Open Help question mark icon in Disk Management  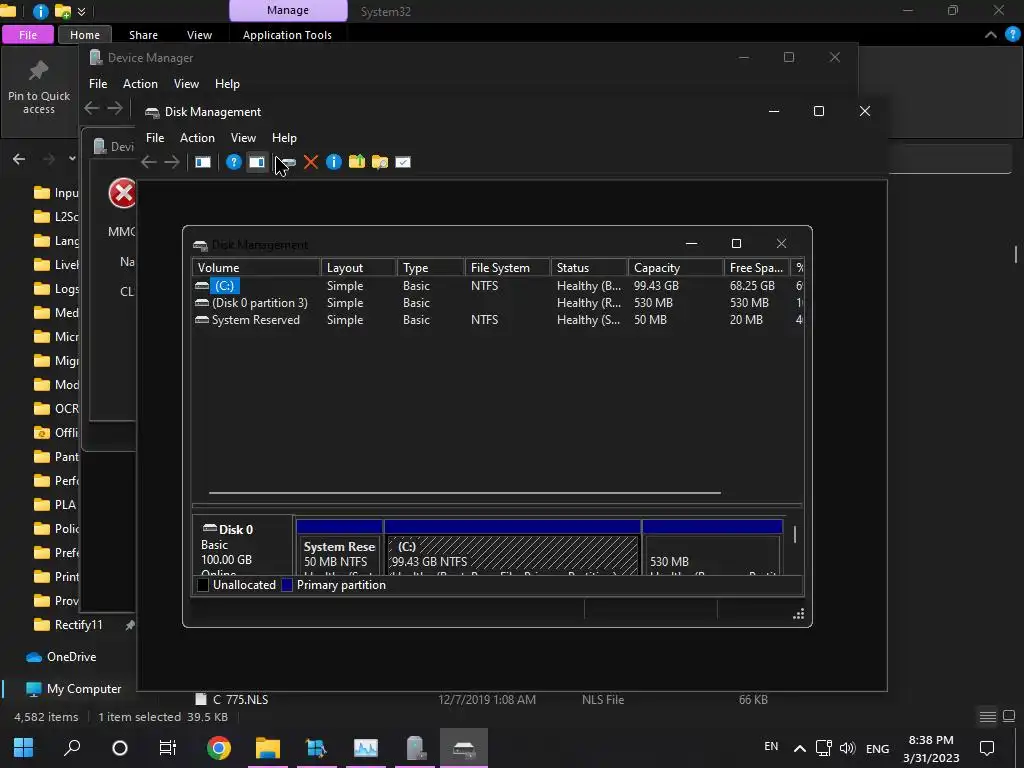click(x=233, y=162)
